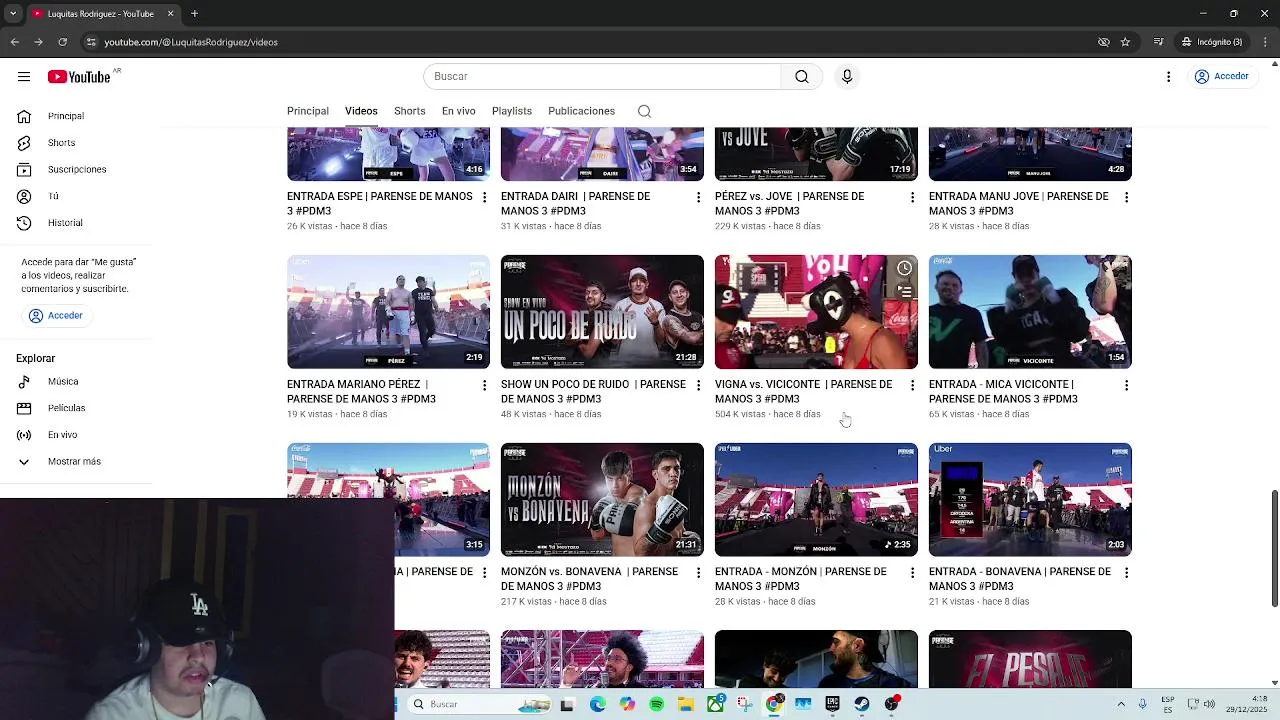The width and height of the screenshot is (1280, 720).
Task: Open UN POCO DE RUIDO thumbnail
Action: coord(602,312)
